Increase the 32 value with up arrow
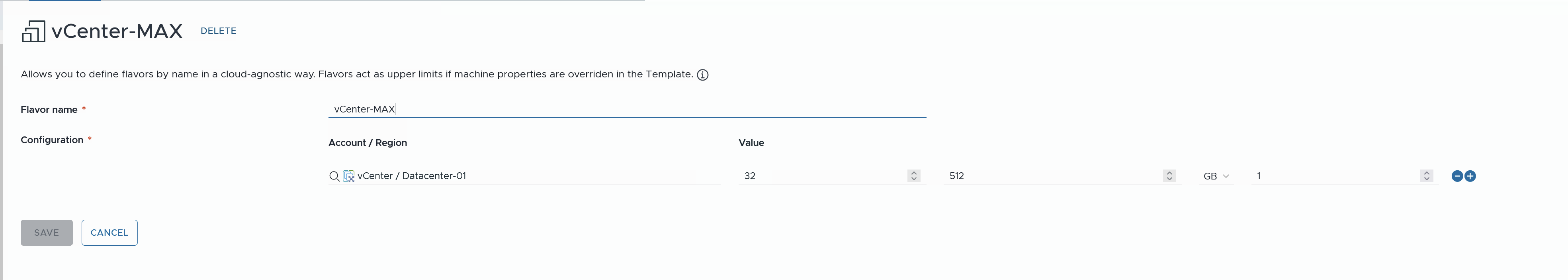 pyautogui.click(x=914, y=173)
